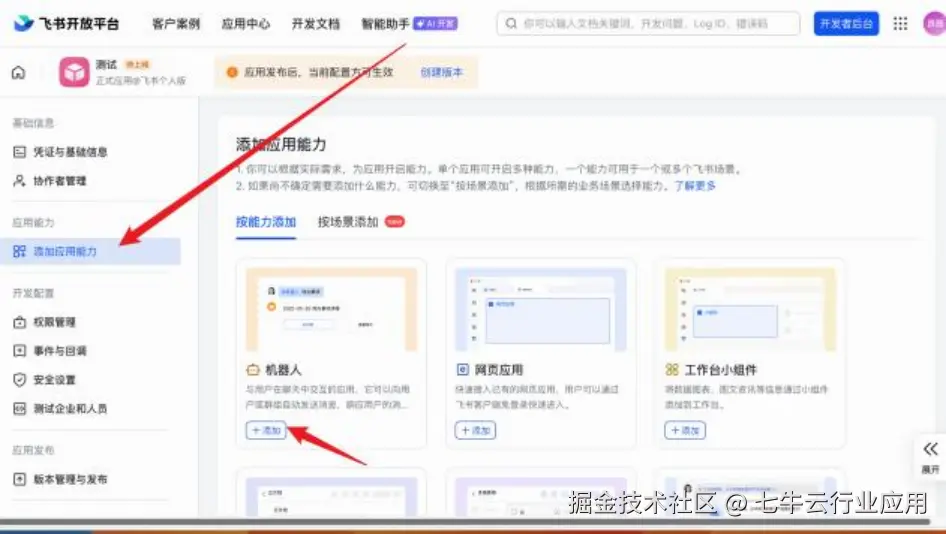This screenshot has height=534, width=946.
Task: Click the 事件与回调 icon
Action: coord(19,351)
